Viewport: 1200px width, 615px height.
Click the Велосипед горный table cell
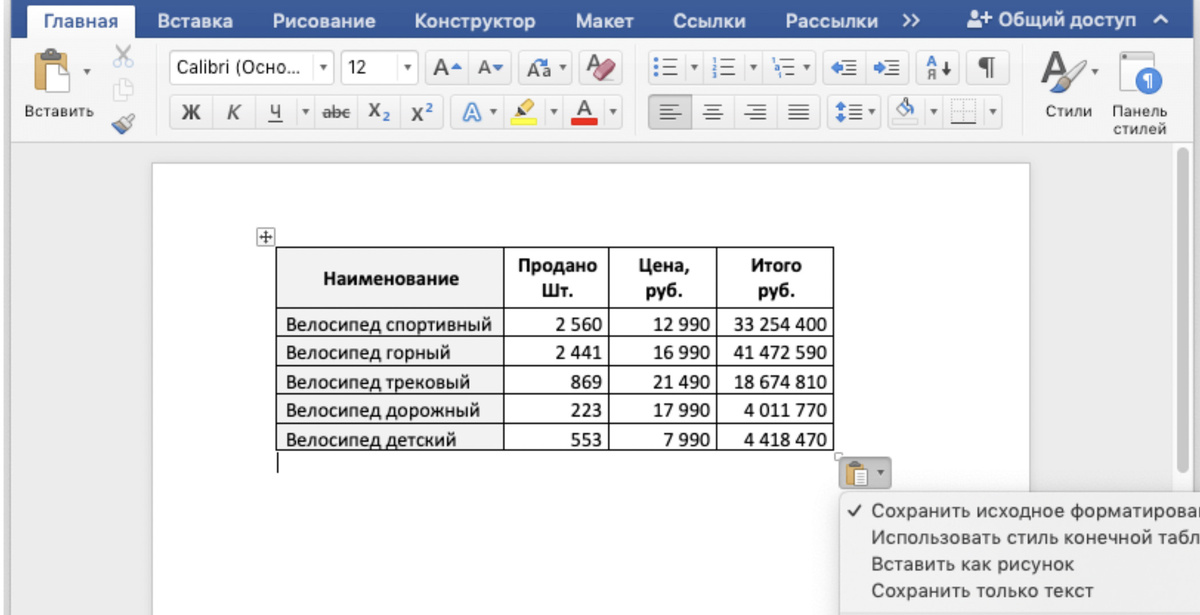click(390, 352)
